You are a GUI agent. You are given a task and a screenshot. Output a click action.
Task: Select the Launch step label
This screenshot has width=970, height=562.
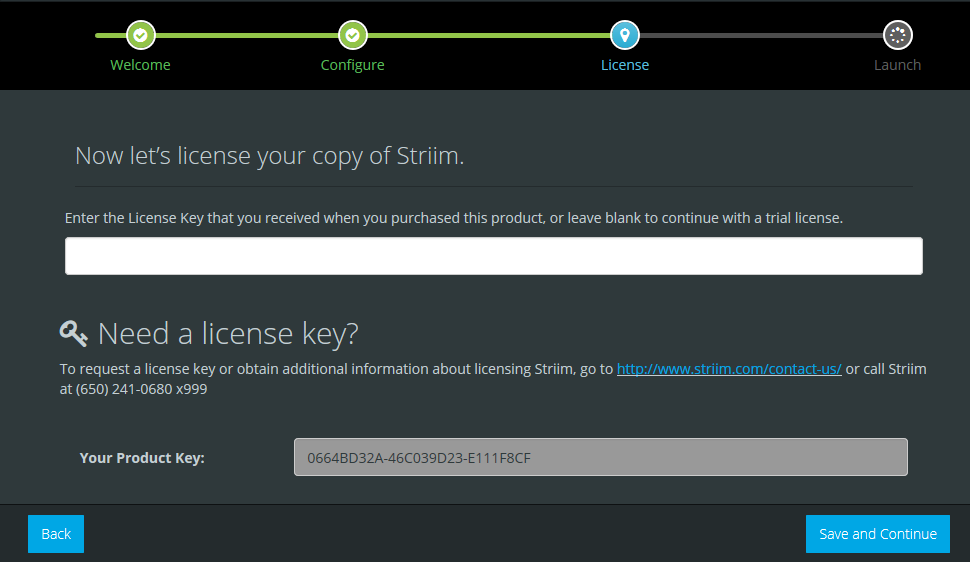pyautogui.click(x=898, y=65)
